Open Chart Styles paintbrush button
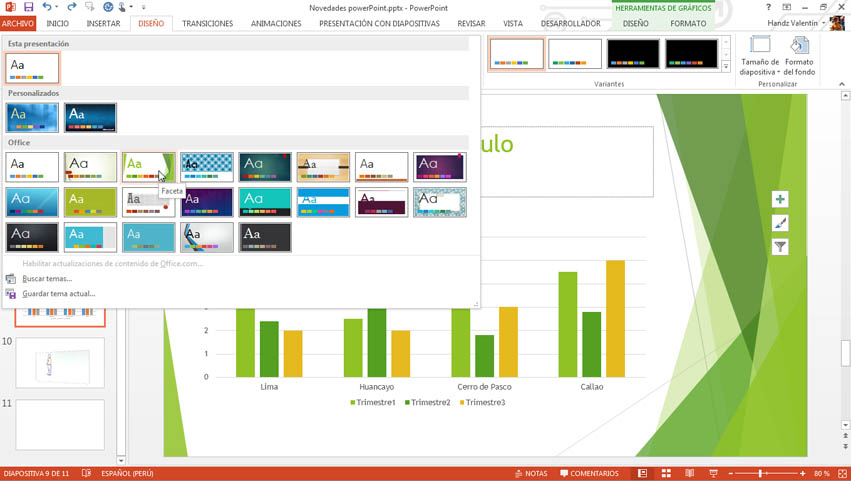Image resolution: width=851 pixels, height=481 pixels. [x=780, y=223]
